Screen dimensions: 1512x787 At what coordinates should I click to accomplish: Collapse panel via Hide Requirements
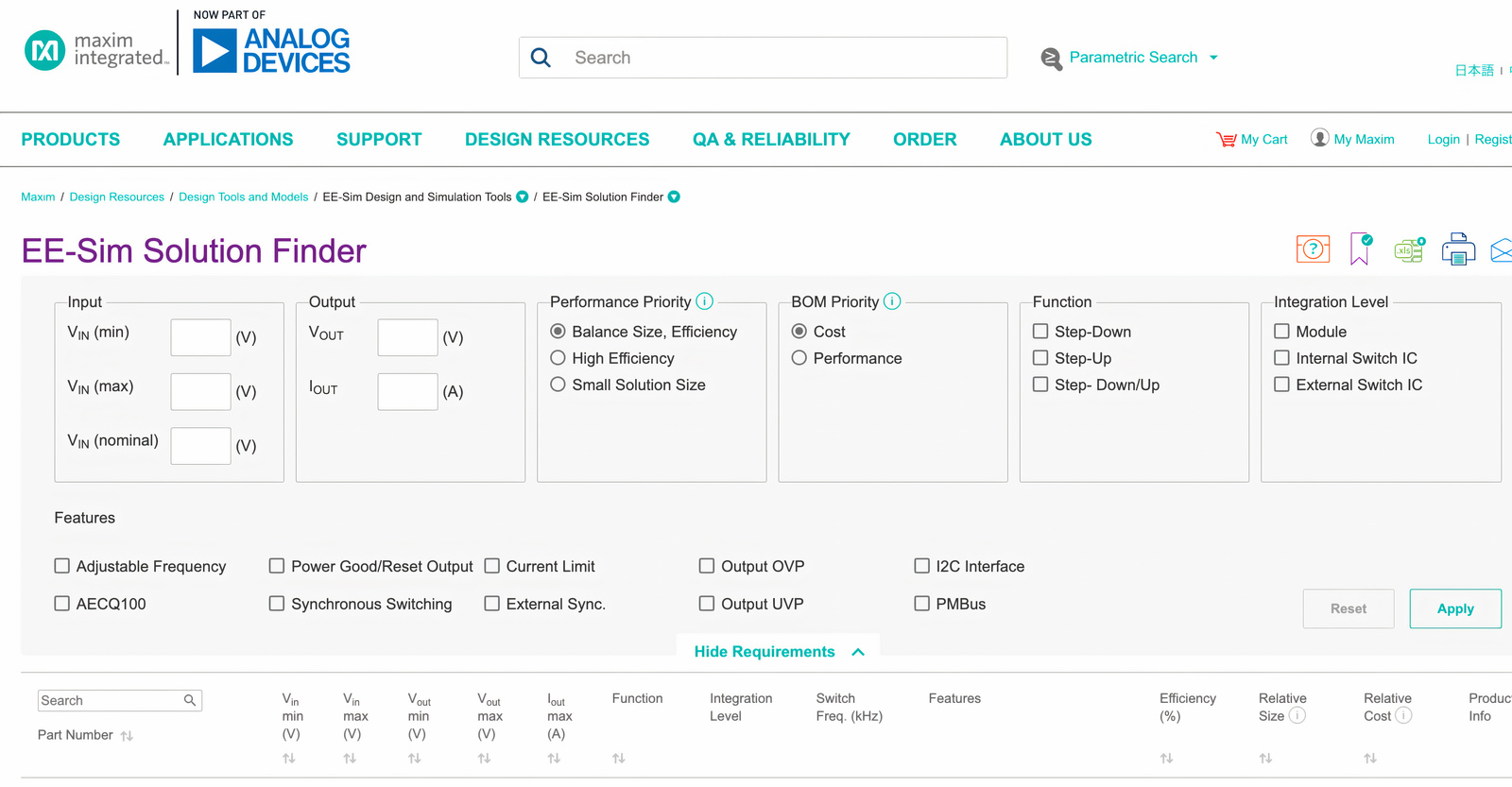(x=778, y=652)
